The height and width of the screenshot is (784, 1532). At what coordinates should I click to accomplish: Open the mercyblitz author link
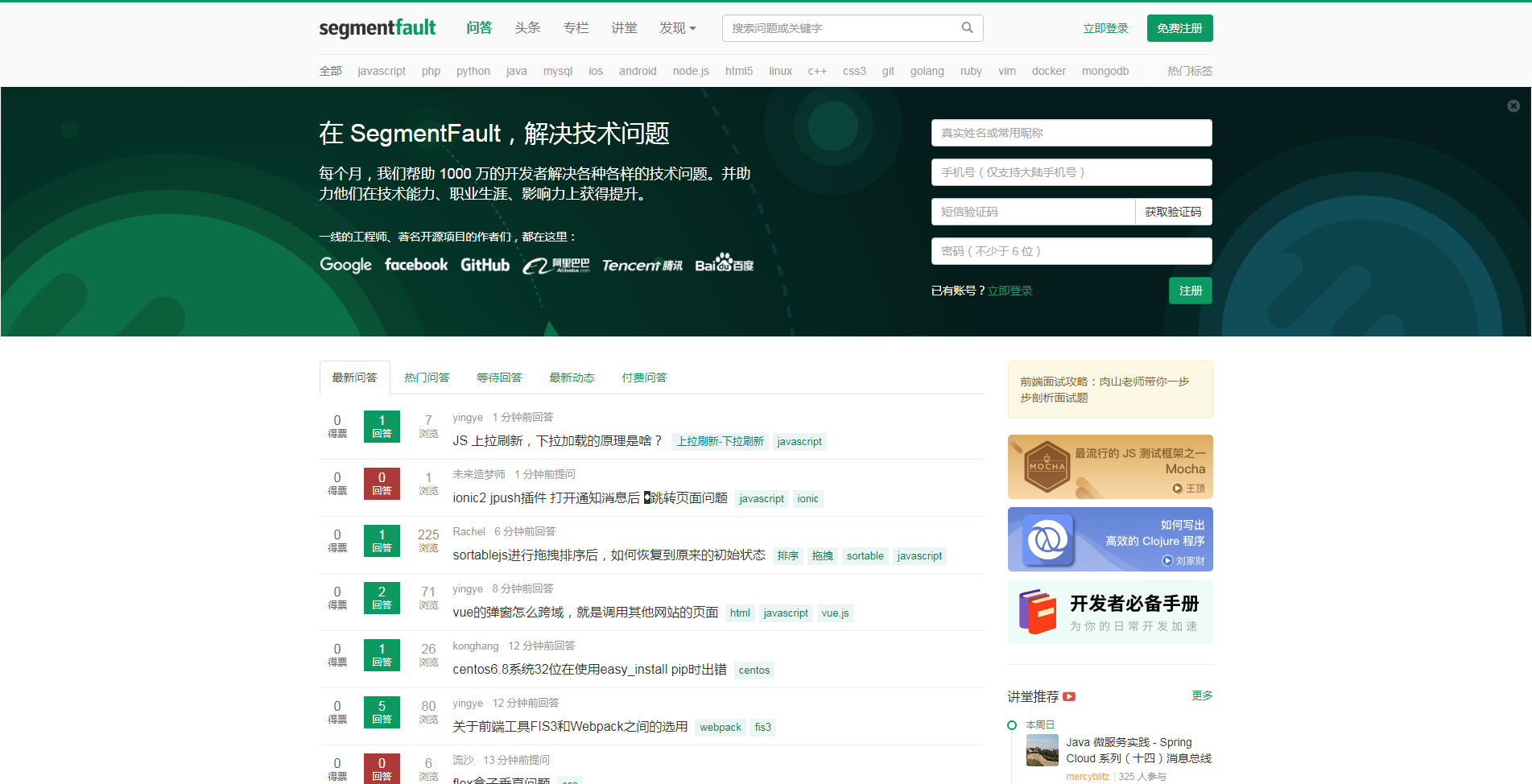(x=1087, y=777)
